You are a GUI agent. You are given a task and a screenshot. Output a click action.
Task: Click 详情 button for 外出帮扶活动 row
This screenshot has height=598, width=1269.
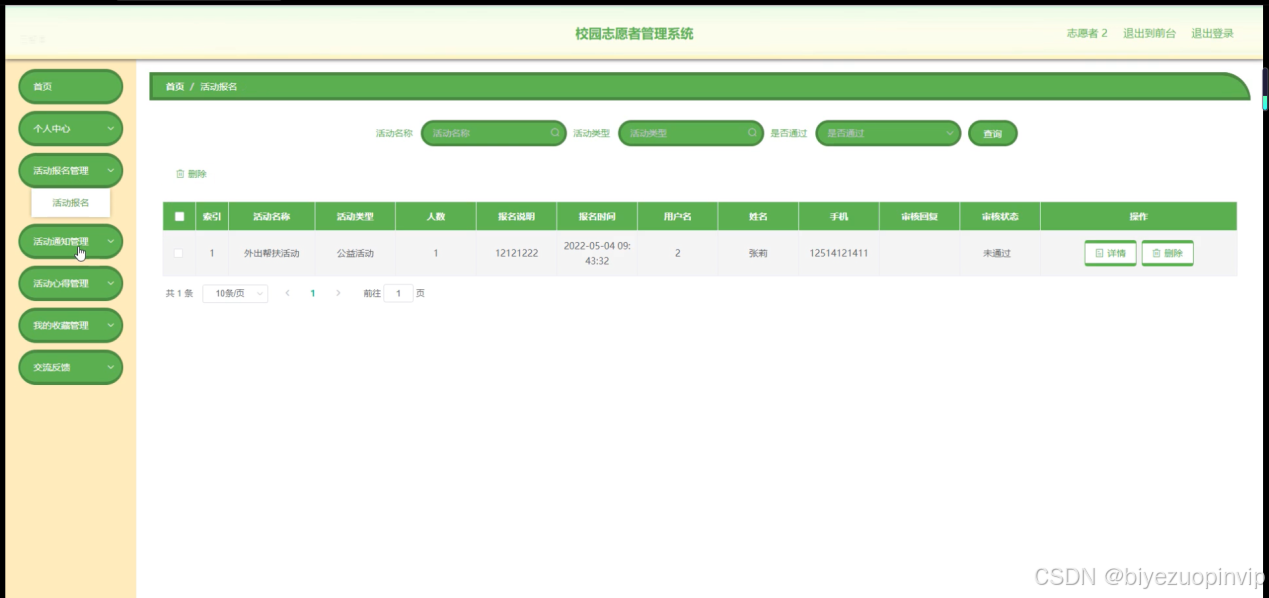tap(1110, 253)
